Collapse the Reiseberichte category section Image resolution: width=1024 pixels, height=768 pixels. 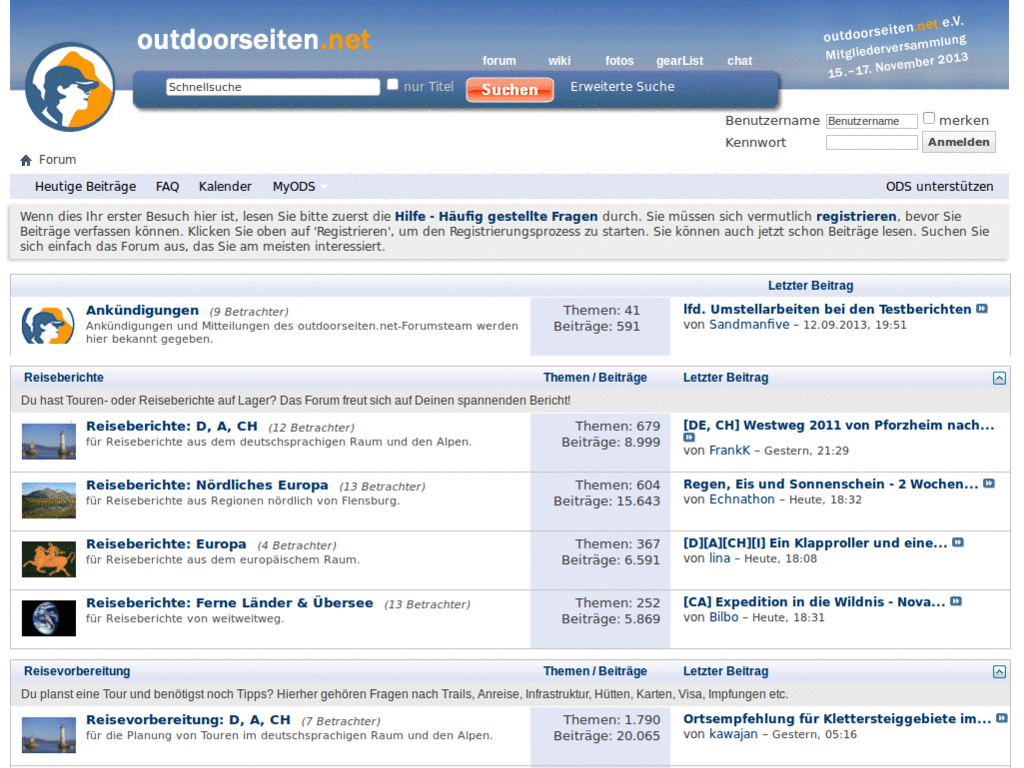point(999,378)
